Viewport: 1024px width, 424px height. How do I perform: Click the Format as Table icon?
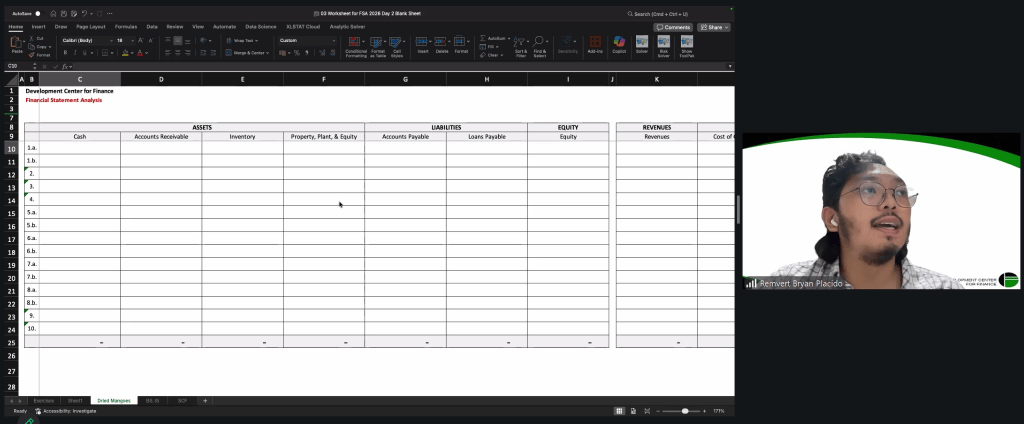click(378, 45)
